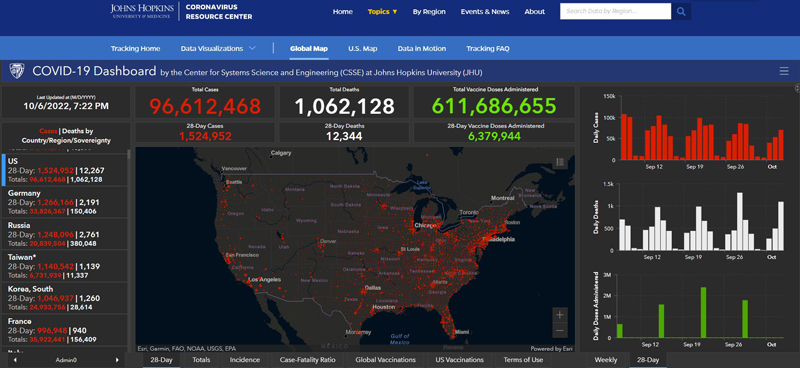
Task: Click the search magnifier icon
Action: (681, 11)
